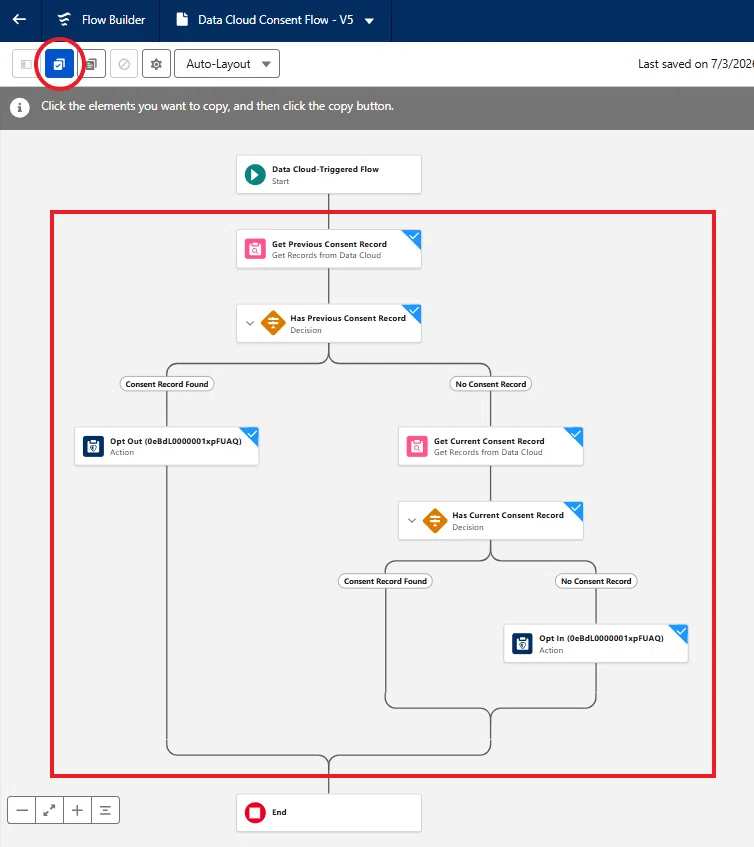
Task: Click the Opt Out action icon
Action: 93,446
